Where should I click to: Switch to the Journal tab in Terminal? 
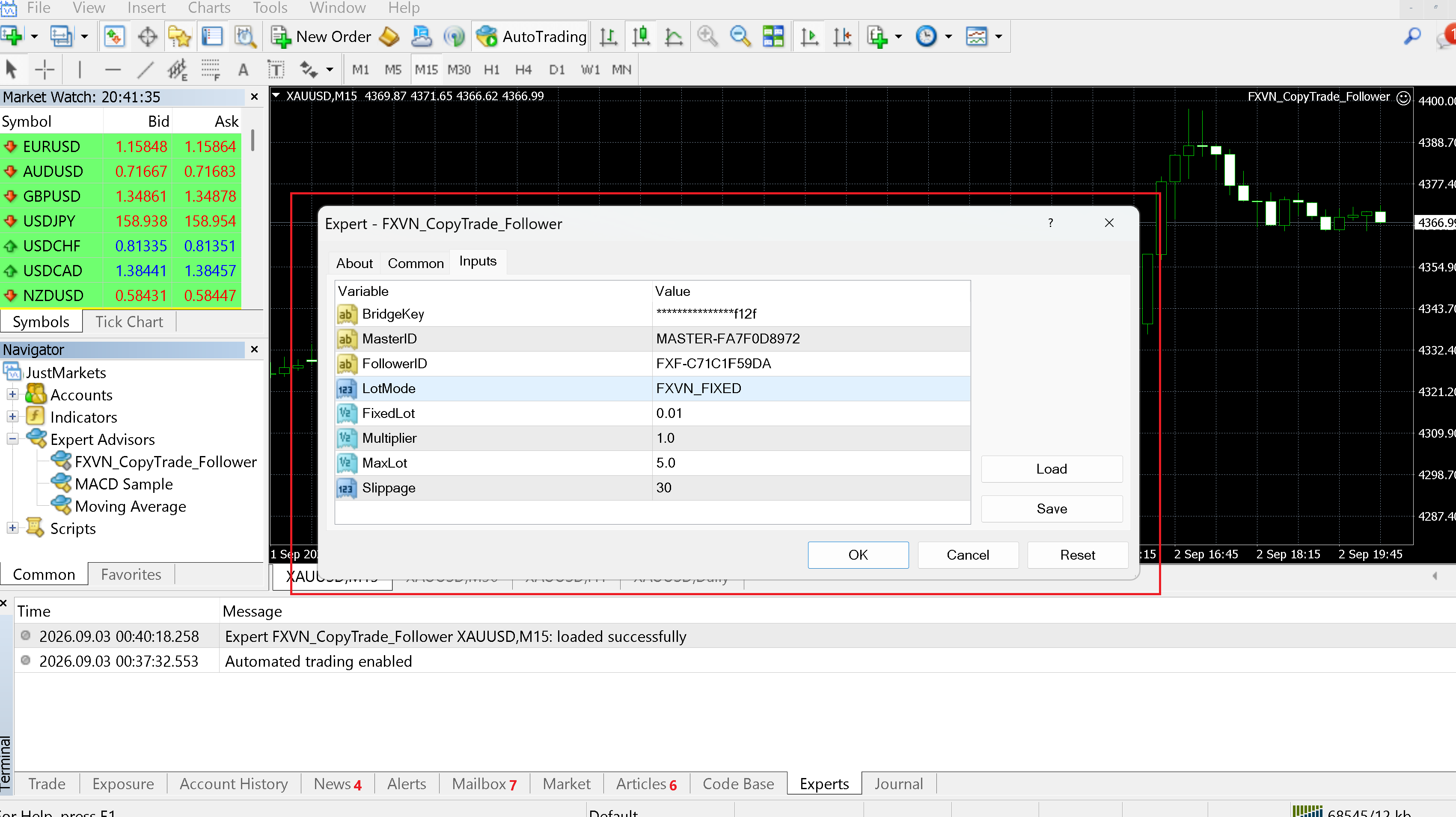pyautogui.click(x=899, y=784)
